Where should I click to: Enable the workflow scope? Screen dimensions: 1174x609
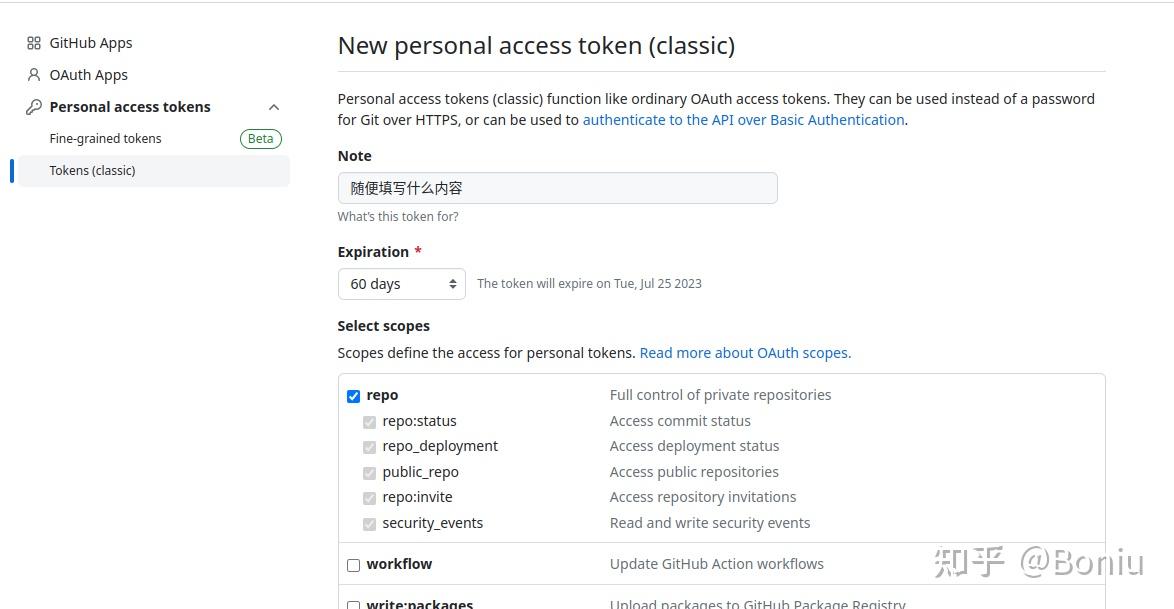[x=353, y=564]
